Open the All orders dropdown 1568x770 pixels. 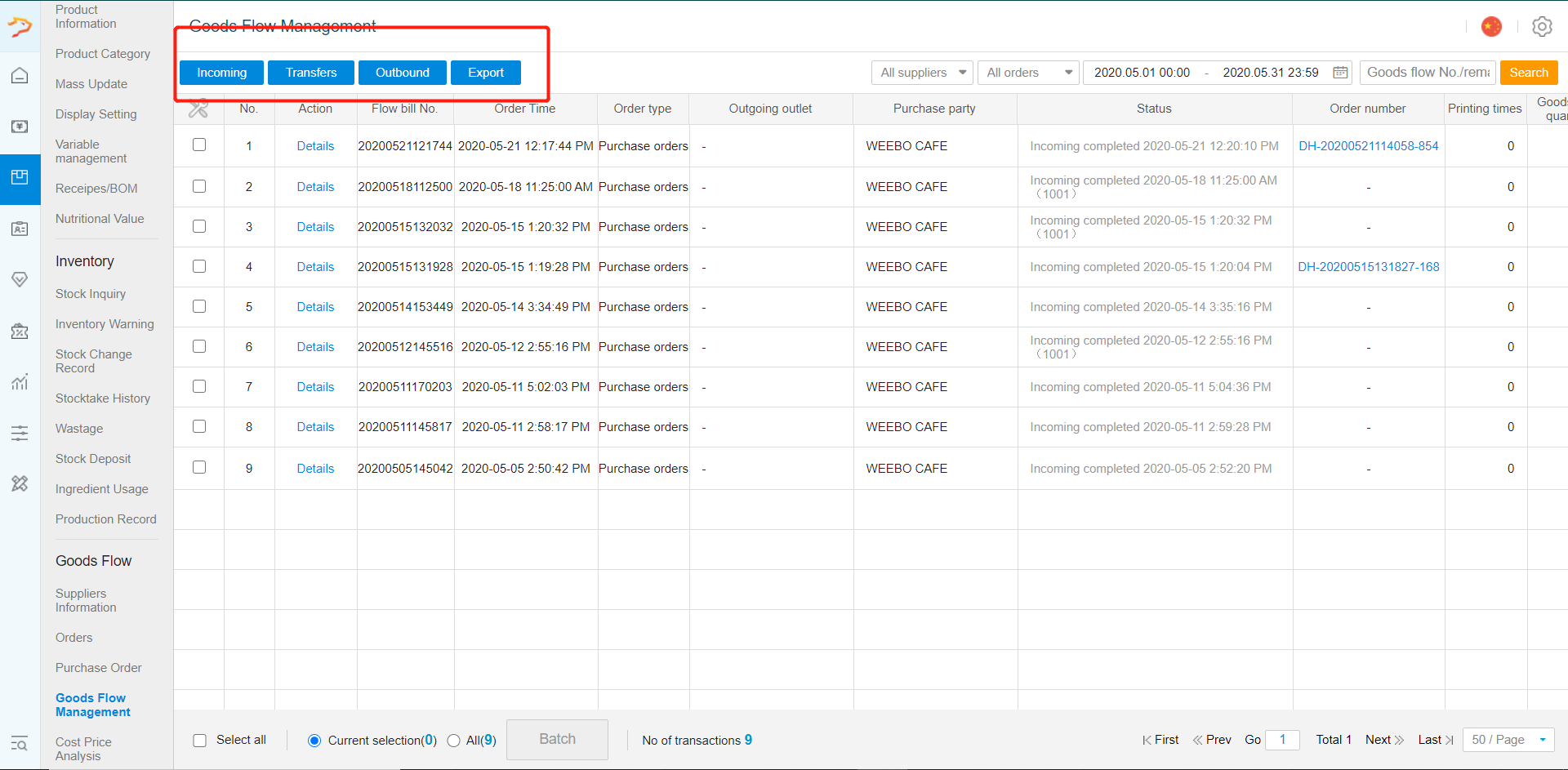click(1028, 73)
